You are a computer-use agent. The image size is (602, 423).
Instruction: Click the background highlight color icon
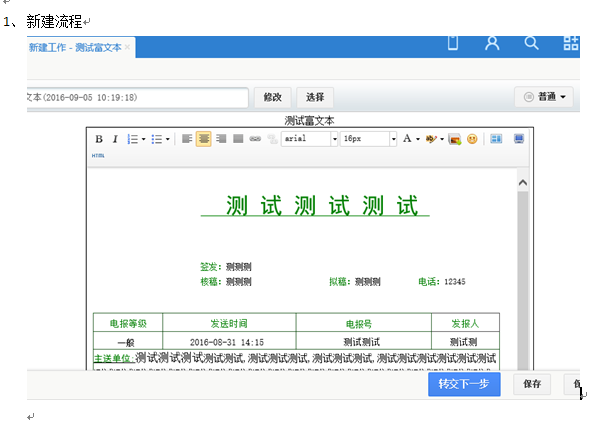point(431,139)
